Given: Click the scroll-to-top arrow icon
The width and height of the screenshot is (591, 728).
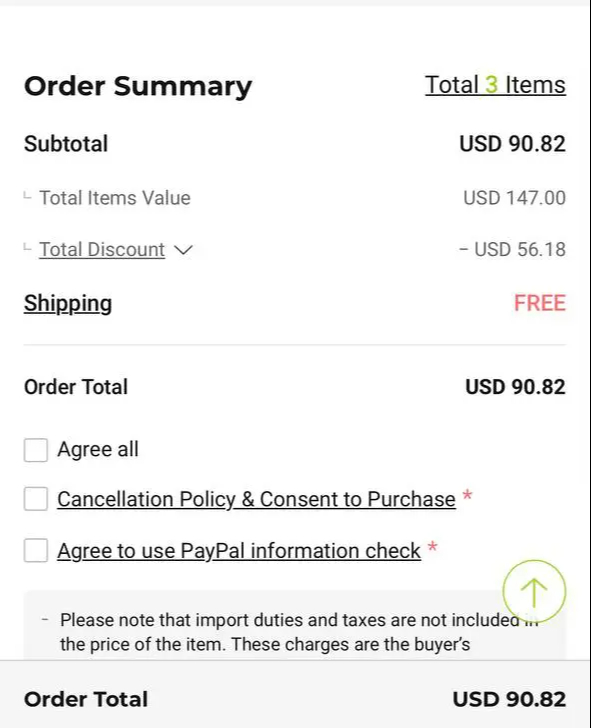Looking at the screenshot, I should (x=534, y=592).
